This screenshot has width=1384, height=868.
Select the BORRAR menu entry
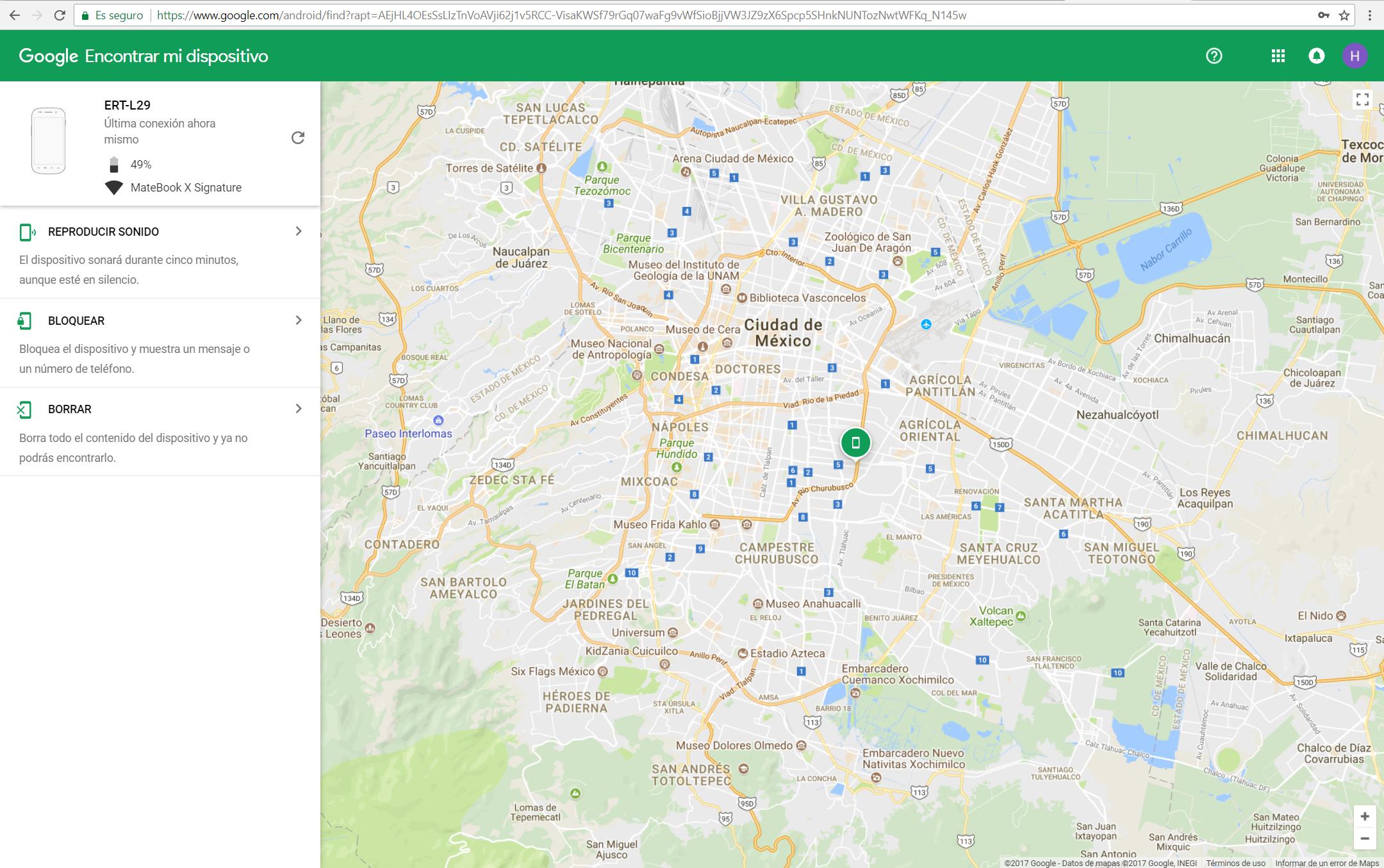70,409
